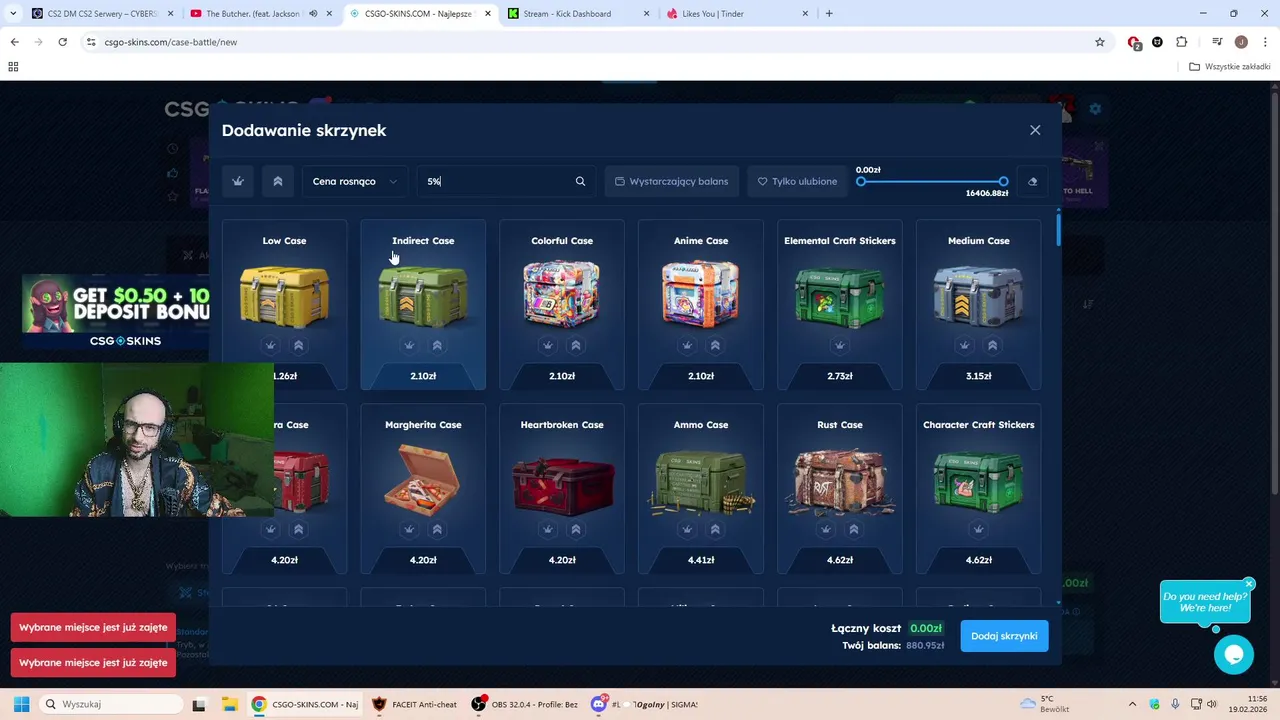This screenshot has height=720, width=1280.
Task: Dismiss the Do you need help bubble
Action: coord(1249,583)
